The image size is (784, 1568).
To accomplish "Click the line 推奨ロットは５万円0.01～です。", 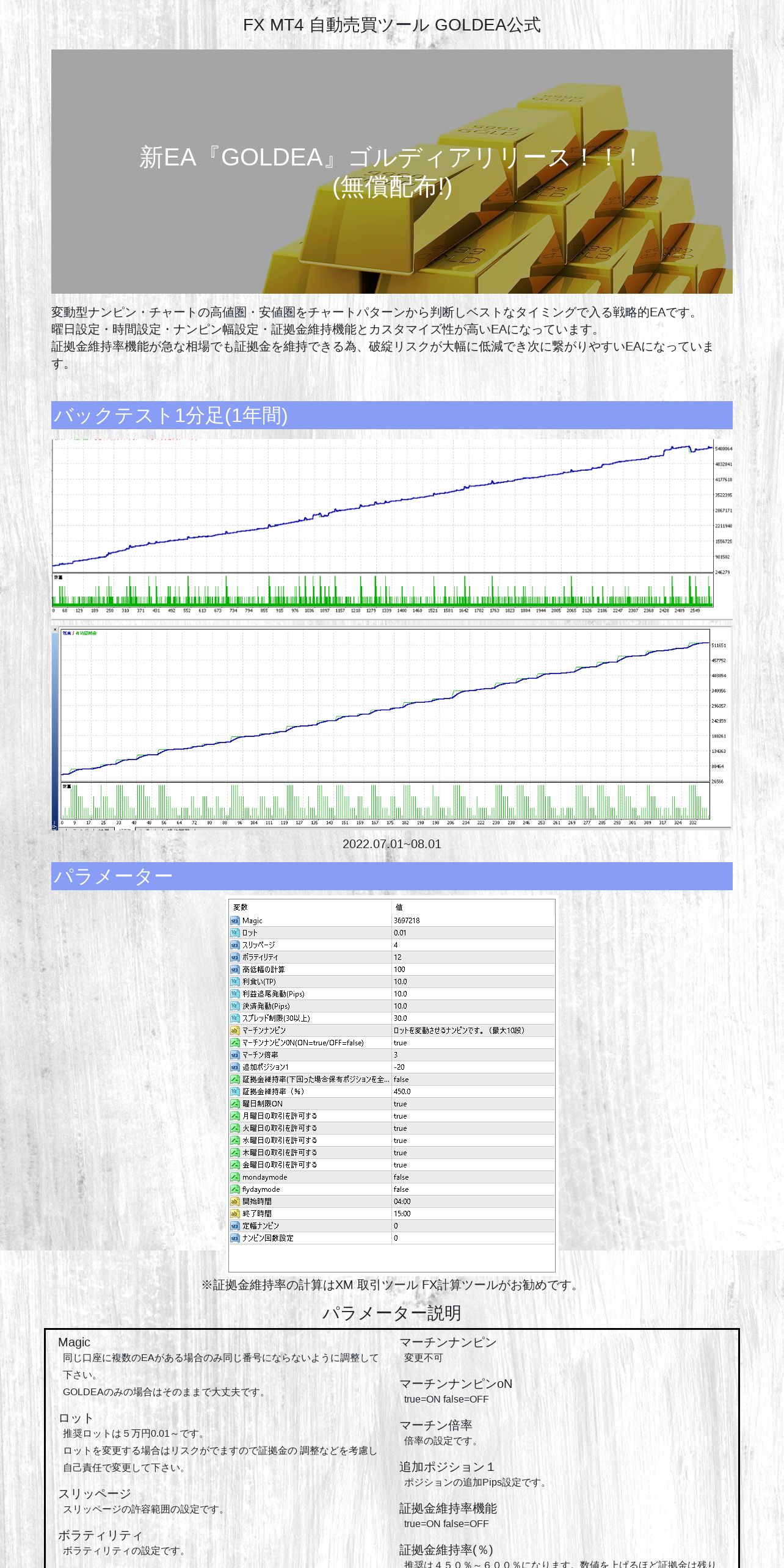I will (x=135, y=1434).
